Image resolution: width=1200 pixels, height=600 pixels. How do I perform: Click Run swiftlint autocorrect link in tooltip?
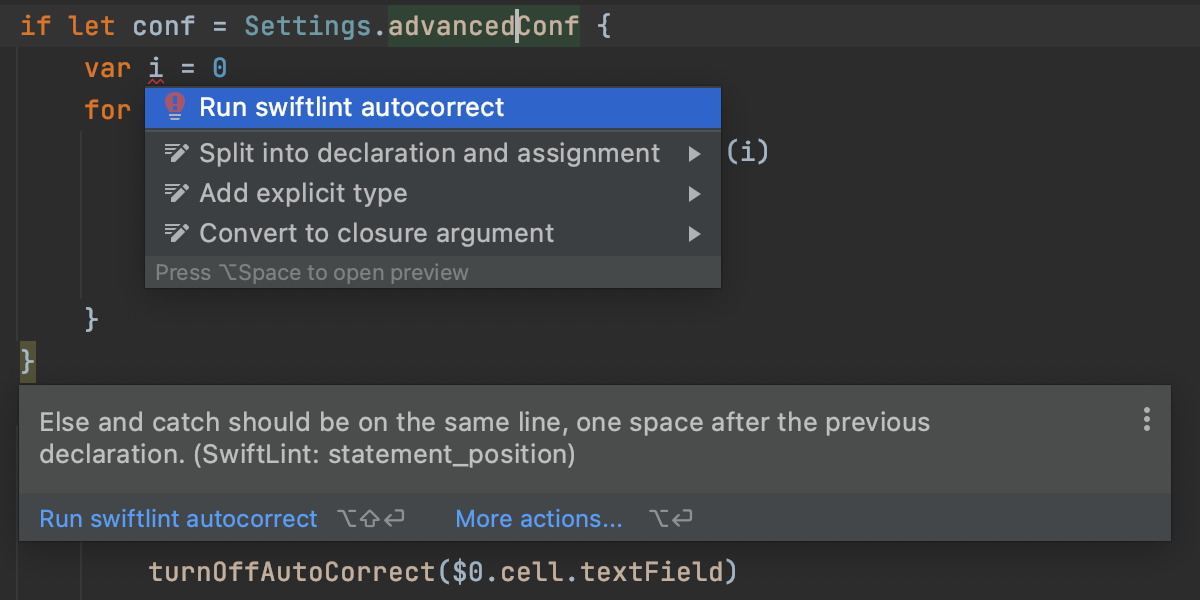(x=178, y=519)
